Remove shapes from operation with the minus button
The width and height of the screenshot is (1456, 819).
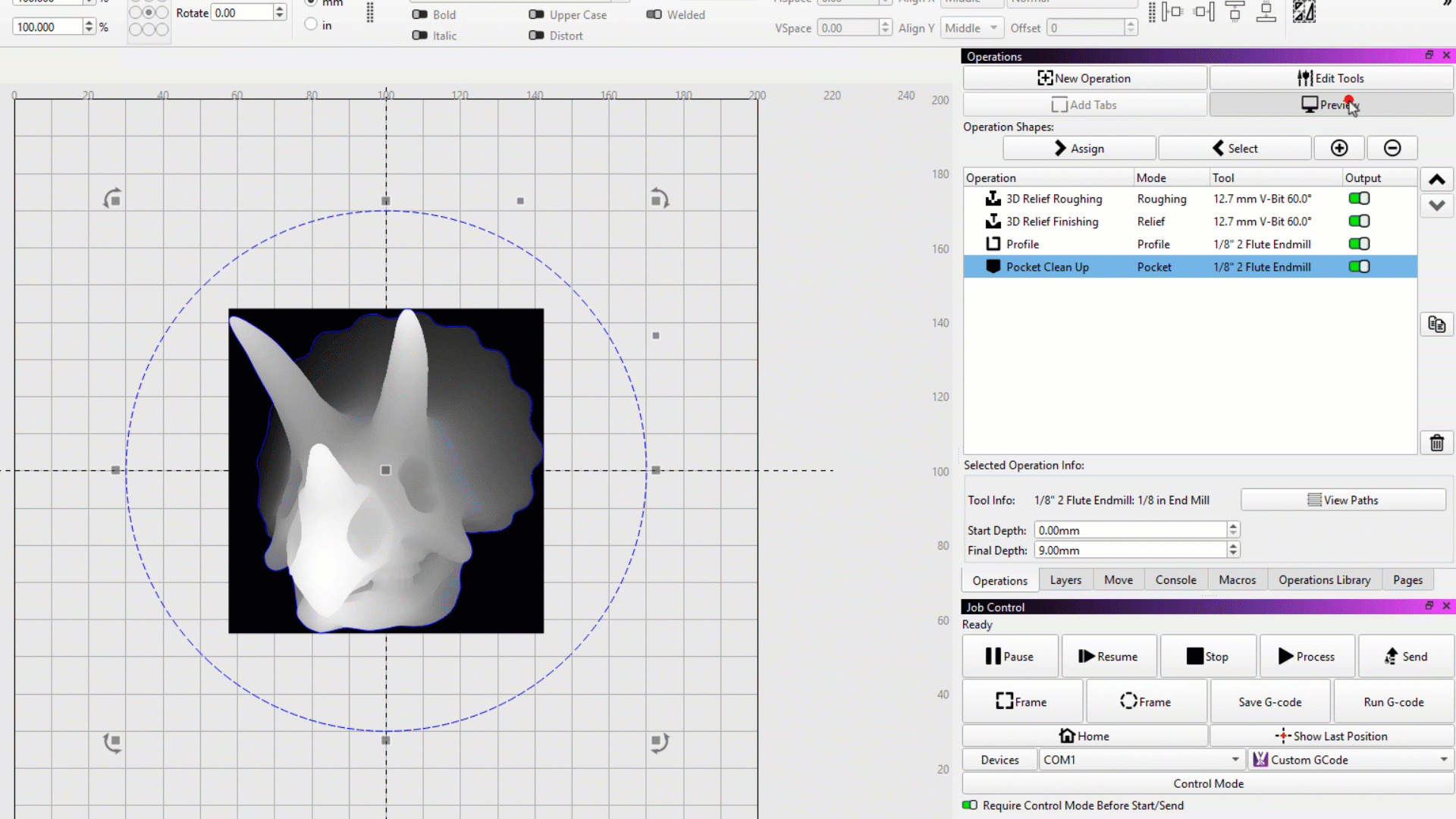[x=1392, y=149]
